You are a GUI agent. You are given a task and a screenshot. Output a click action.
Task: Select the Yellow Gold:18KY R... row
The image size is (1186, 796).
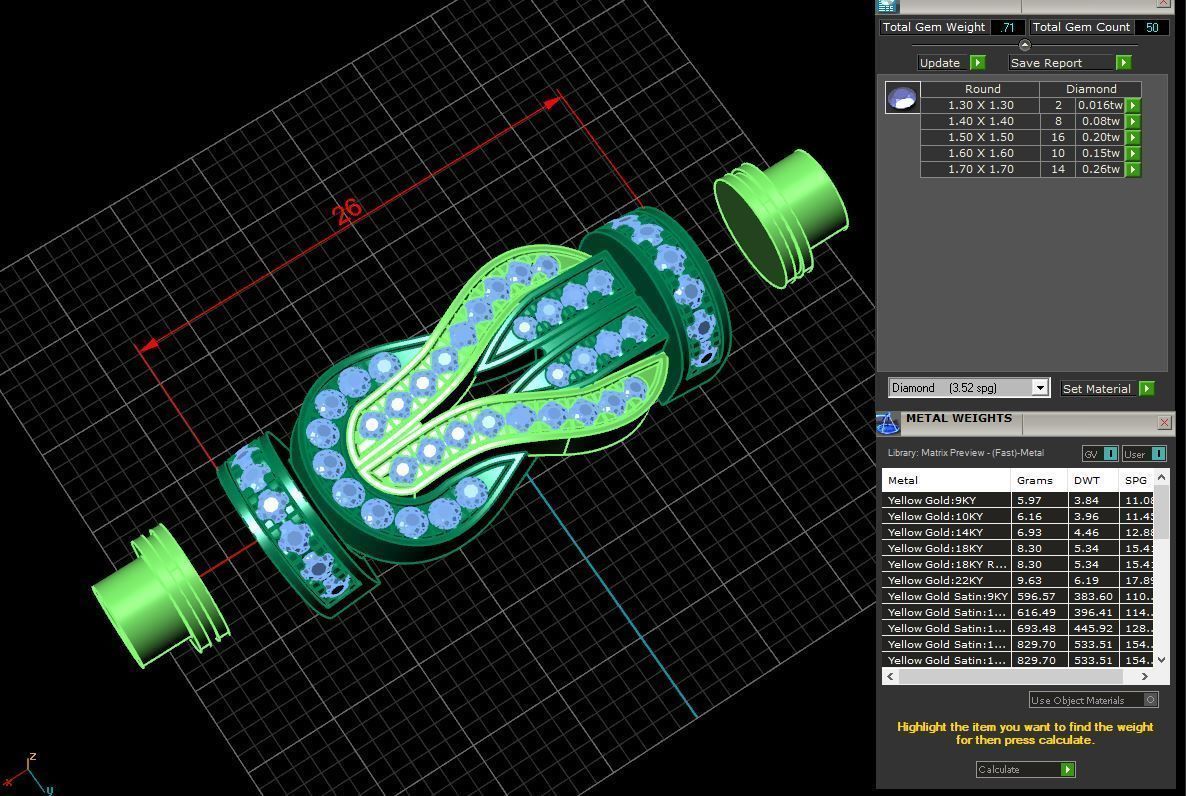[x=1018, y=564]
